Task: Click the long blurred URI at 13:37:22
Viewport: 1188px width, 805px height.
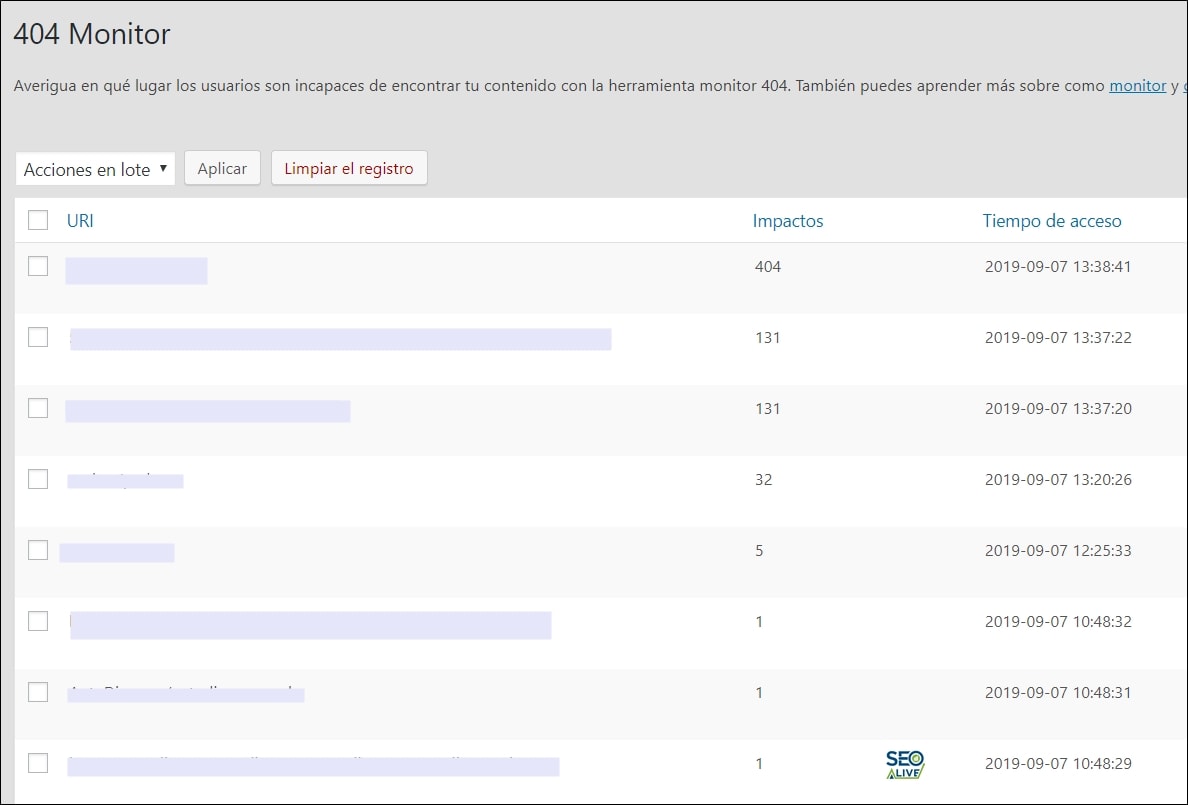Action: pos(340,339)
